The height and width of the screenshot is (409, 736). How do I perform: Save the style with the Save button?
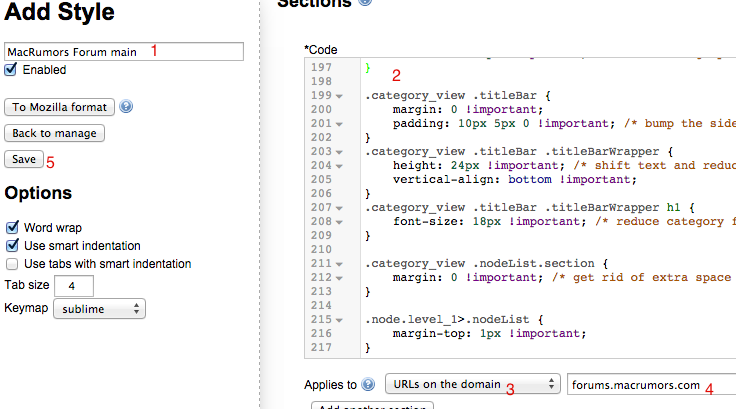tap(24, 159)
